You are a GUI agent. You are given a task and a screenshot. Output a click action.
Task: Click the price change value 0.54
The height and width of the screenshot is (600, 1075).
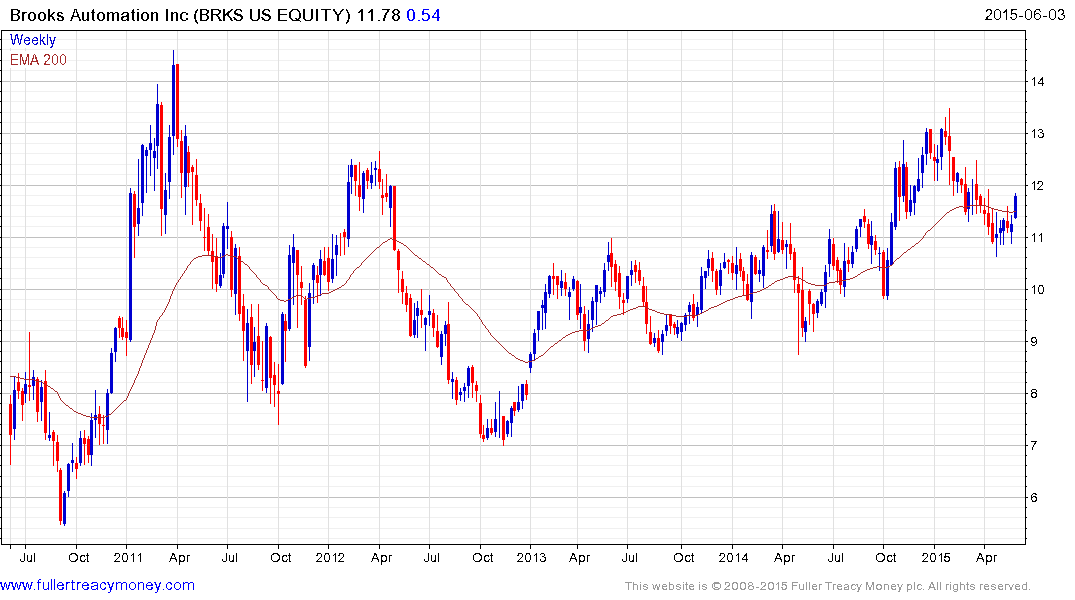(x=423, y=15)
